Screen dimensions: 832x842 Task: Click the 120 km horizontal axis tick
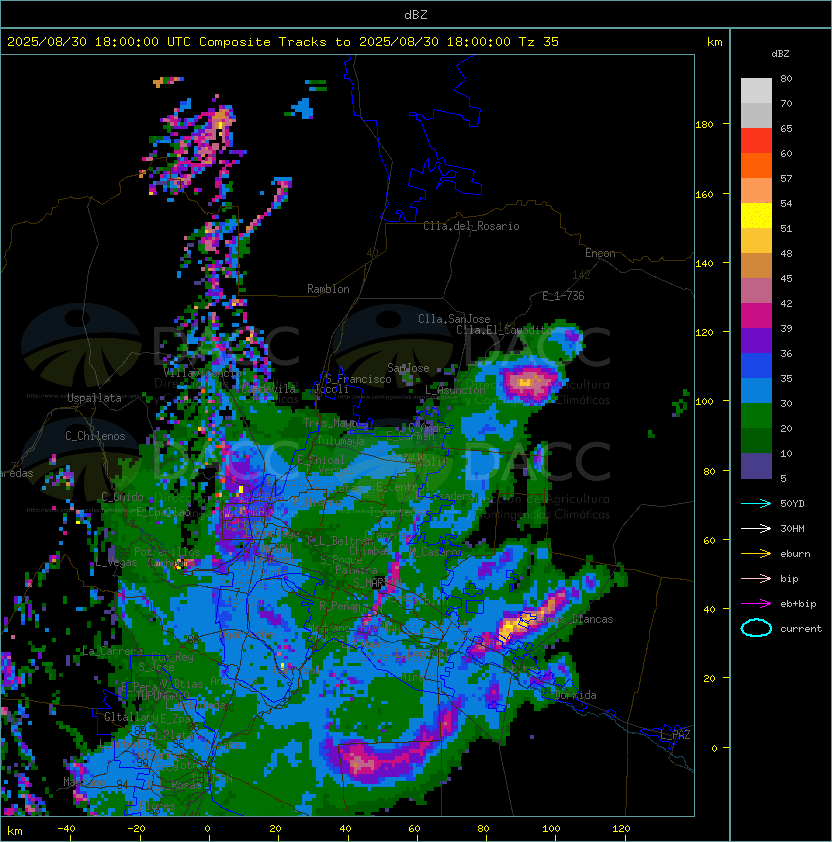tap(621, 829)
